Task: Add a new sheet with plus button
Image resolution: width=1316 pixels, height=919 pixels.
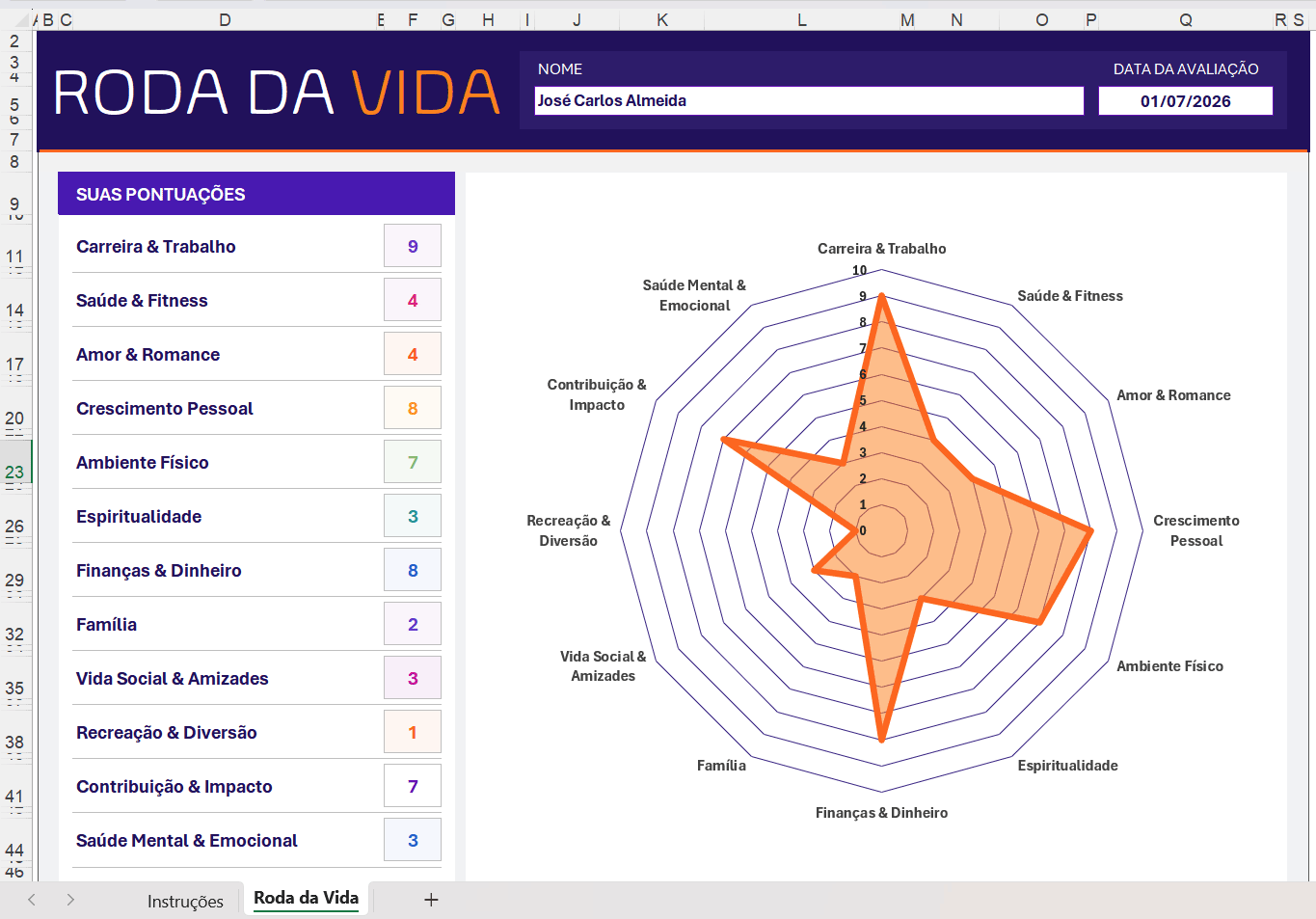Action: tap(431, 900)
